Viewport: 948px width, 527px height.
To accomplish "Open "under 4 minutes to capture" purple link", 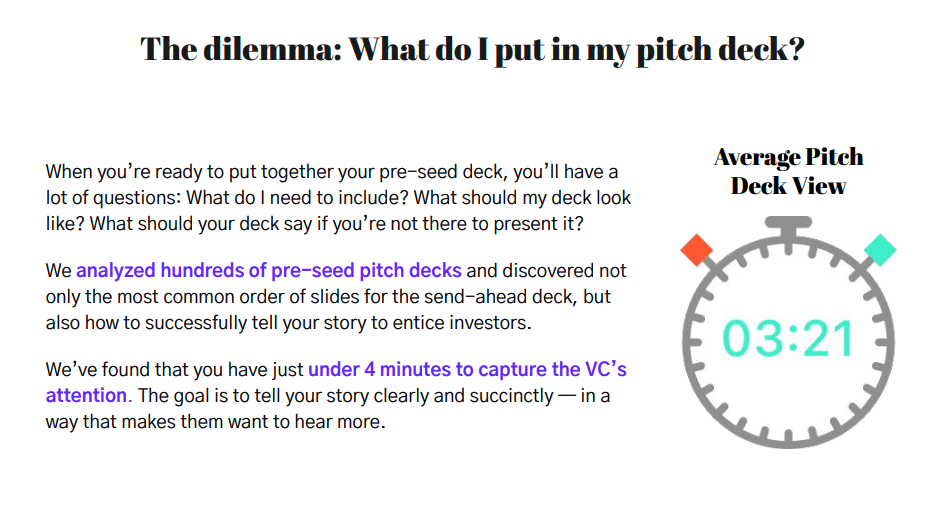I will click(467, 370).
